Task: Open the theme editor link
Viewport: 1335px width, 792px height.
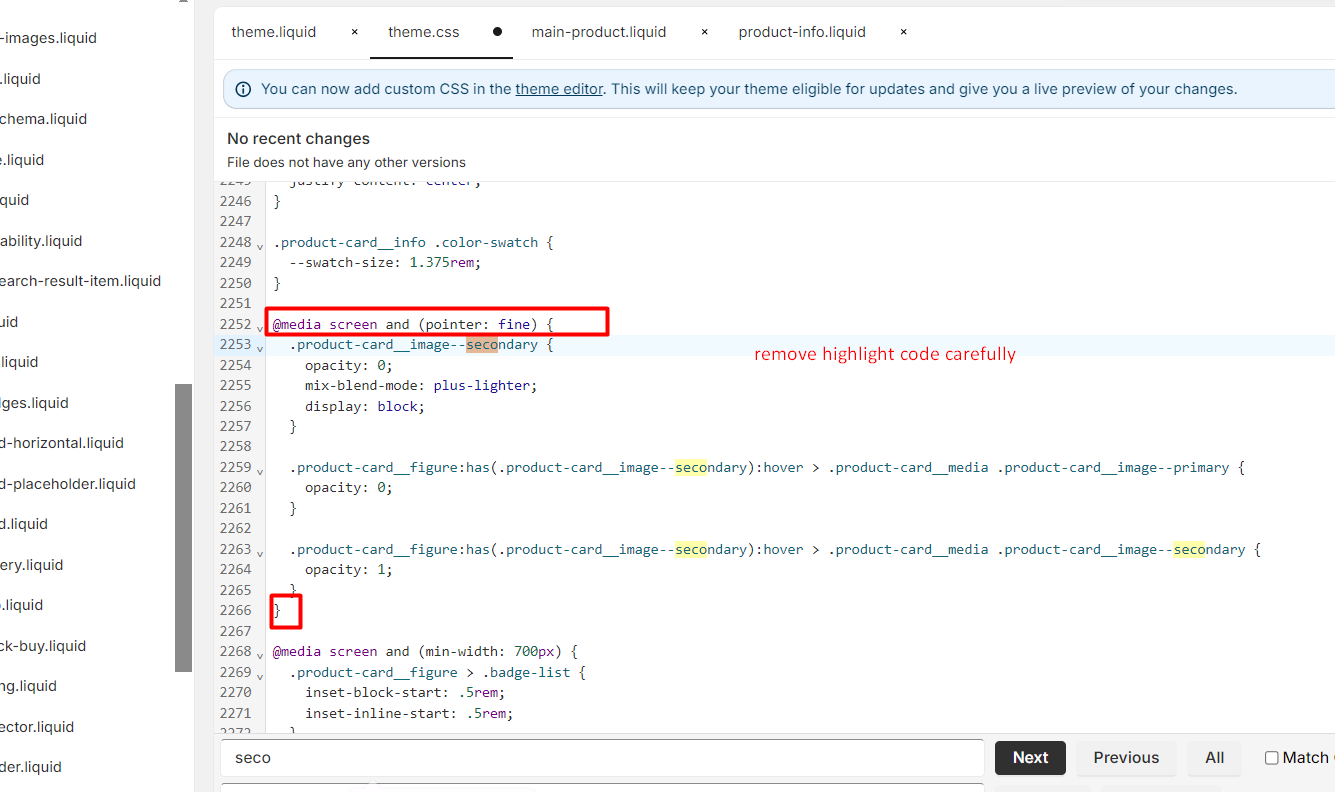Action: 559,89
